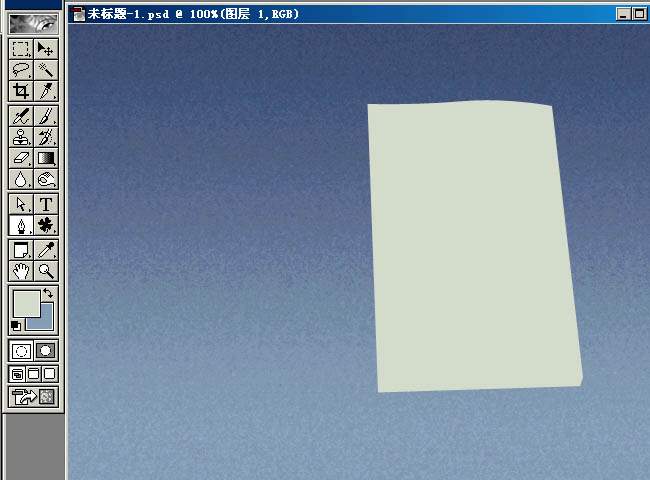Open Adobe Online from the eye image

coord(33,24)
